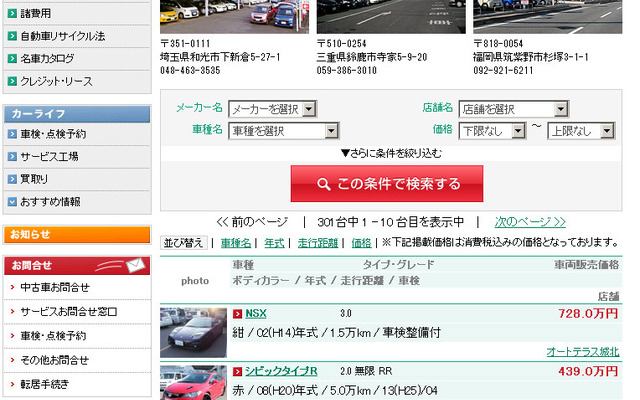Viewport: 640px width, 400px height.
Task: Click magnifier icon on red search button
Action: 324,184
